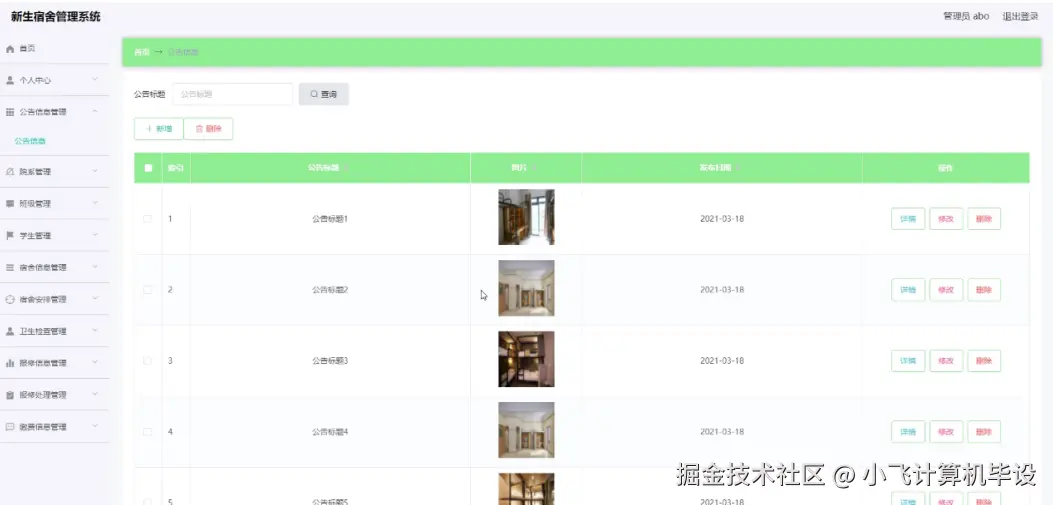Select the 公告信息 submenu item
Screen dimensions: 1053x505
(x=30, y=141)
